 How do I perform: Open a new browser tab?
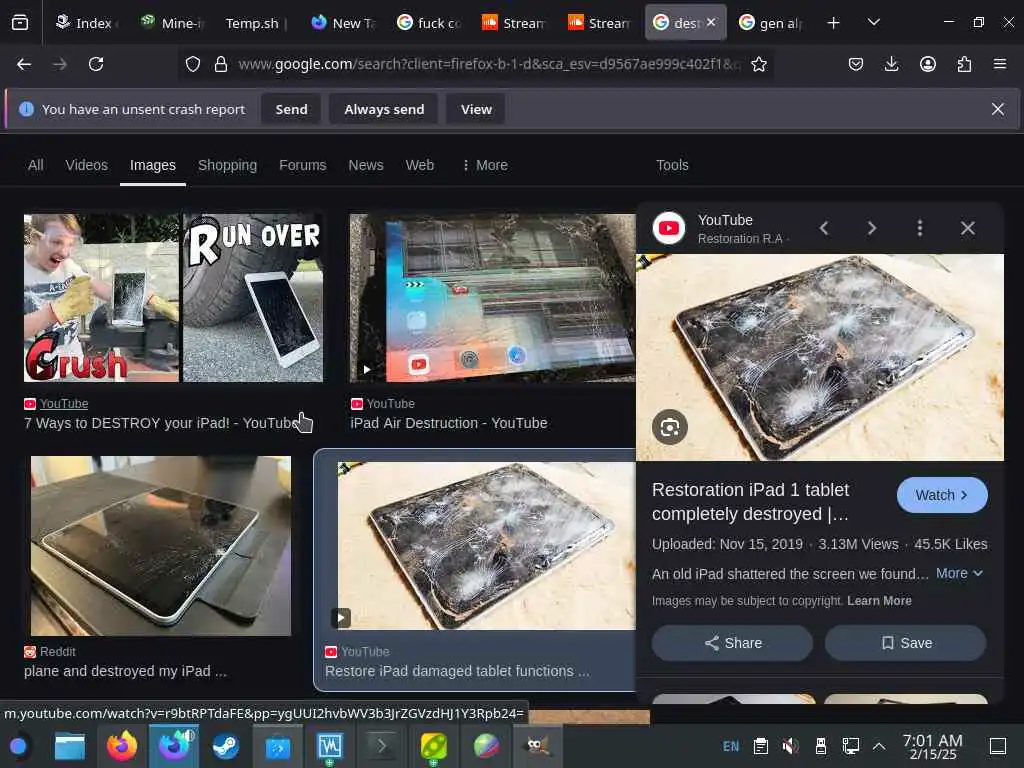833,23
